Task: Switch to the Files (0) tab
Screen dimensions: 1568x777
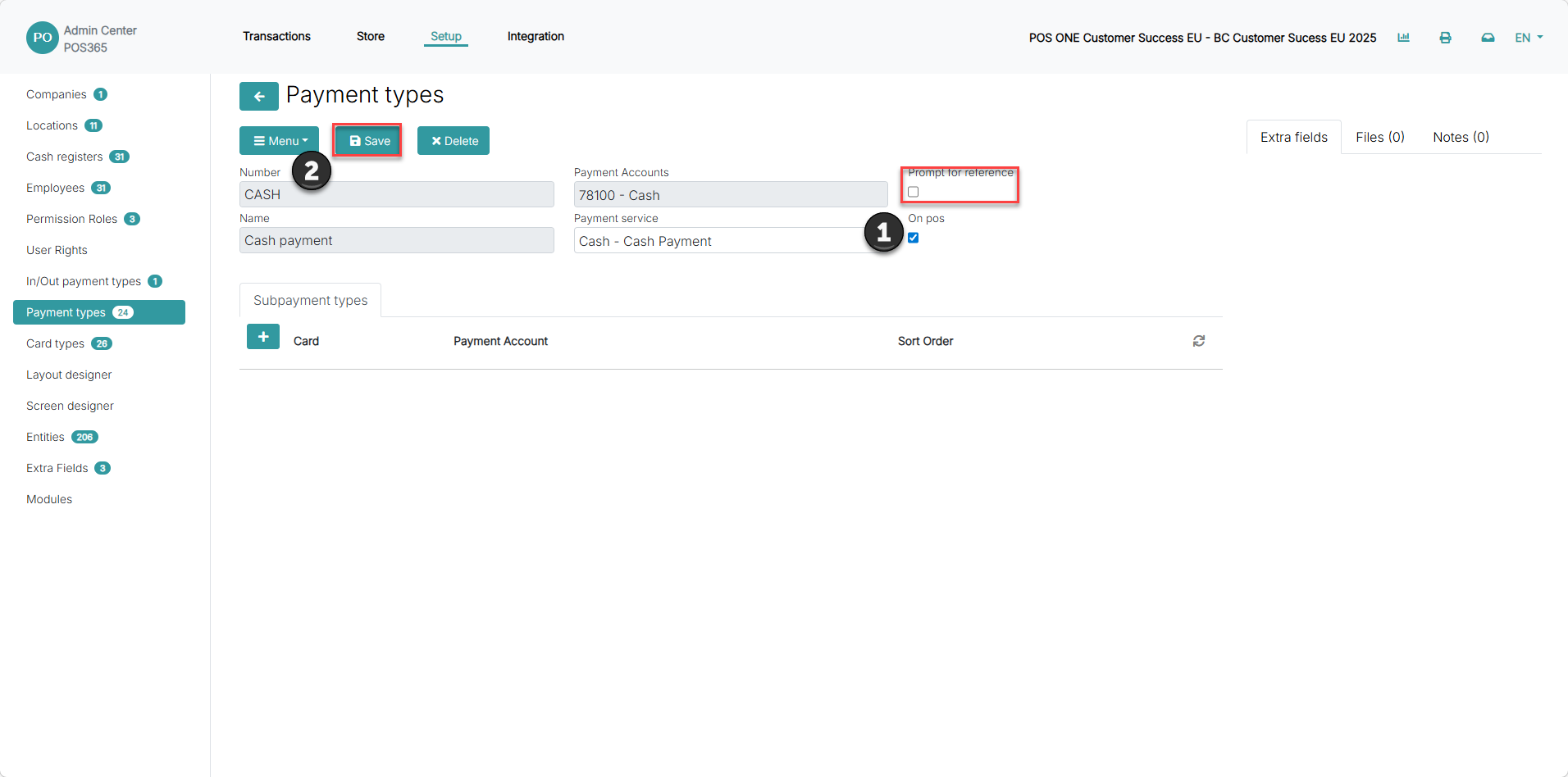Action: [x=1379, y=137]
